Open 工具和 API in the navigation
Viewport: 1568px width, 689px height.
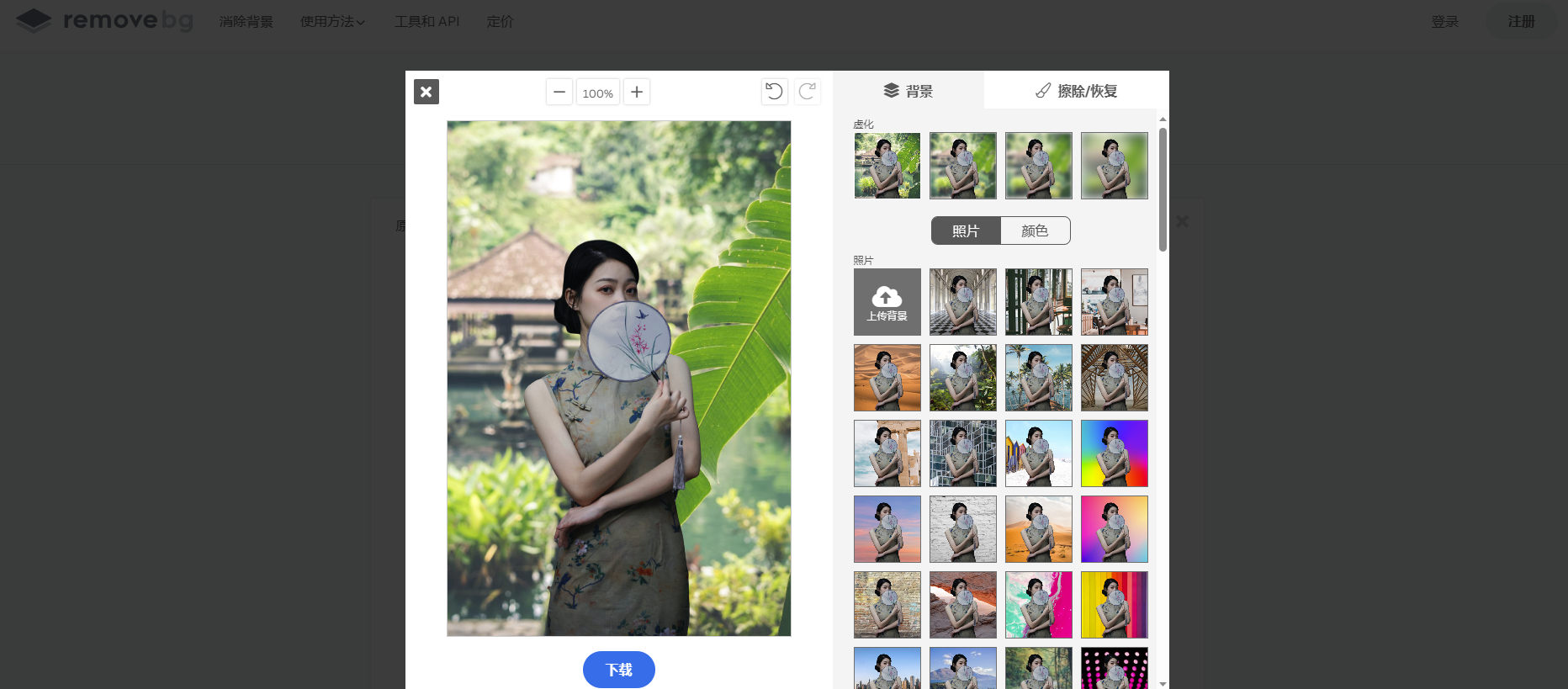coord(427,22)
